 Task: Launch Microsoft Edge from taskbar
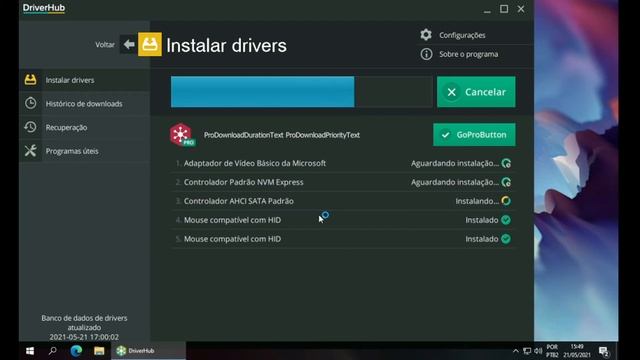tap(76, 351)
